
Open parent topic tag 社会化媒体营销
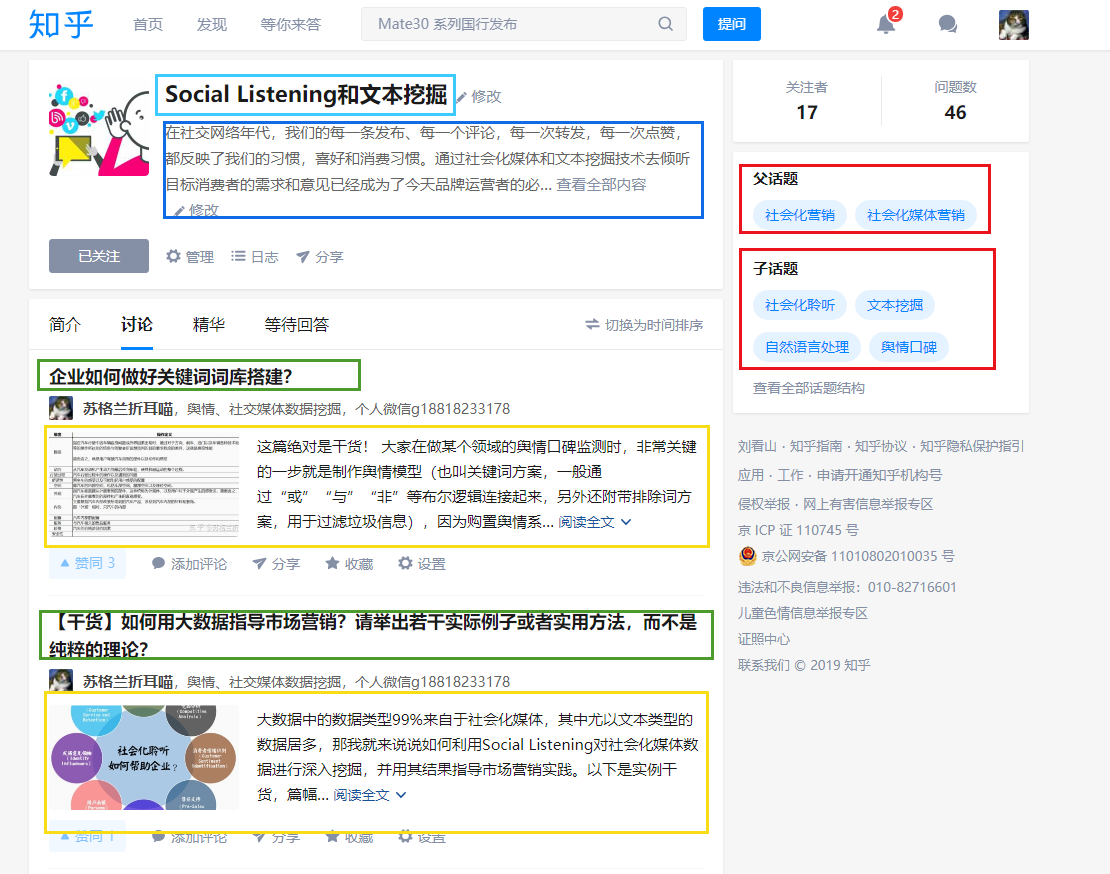916,215
